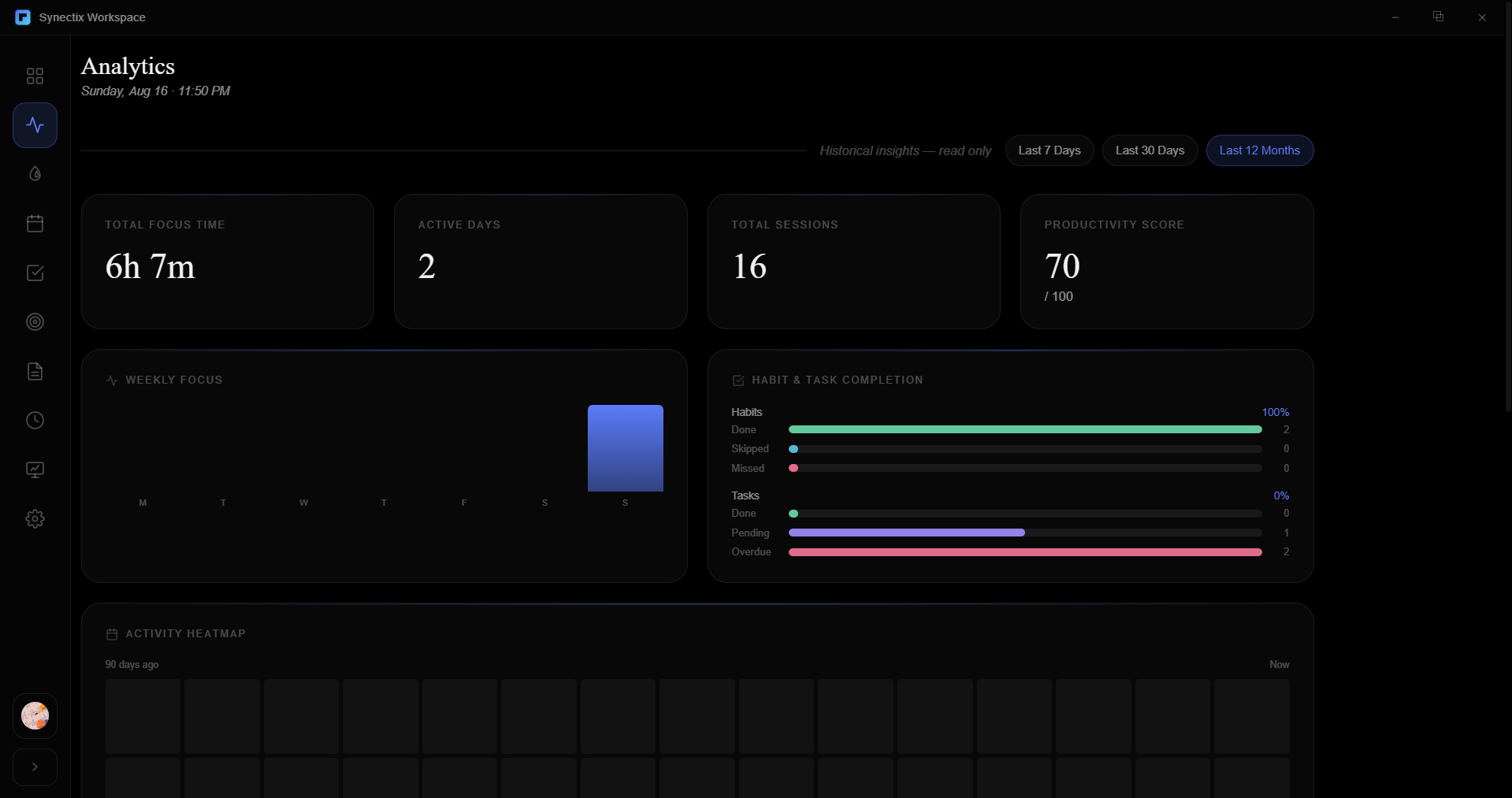The height and width of the screenshot is (798, 1512).
Task: Click the Weekly Focus pulse icon
Action: coord(112,380)
